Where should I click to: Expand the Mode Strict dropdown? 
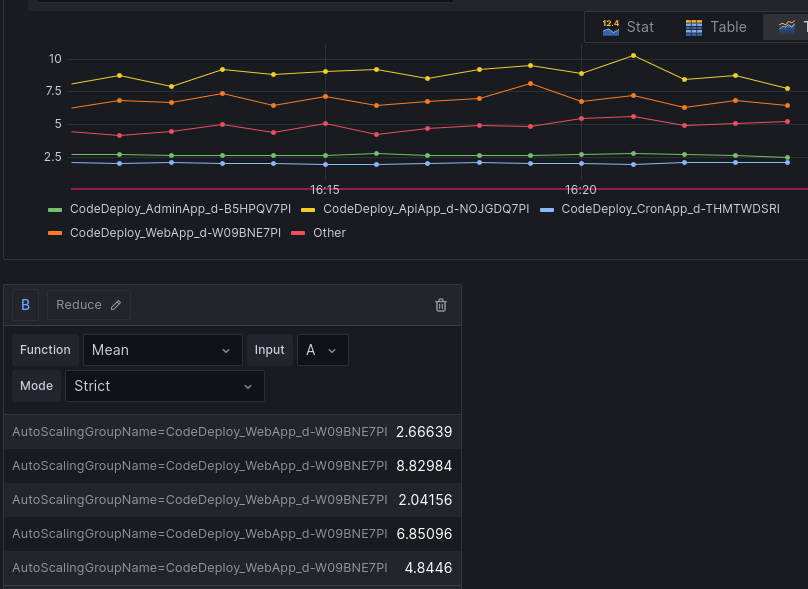tap(165, 386)
